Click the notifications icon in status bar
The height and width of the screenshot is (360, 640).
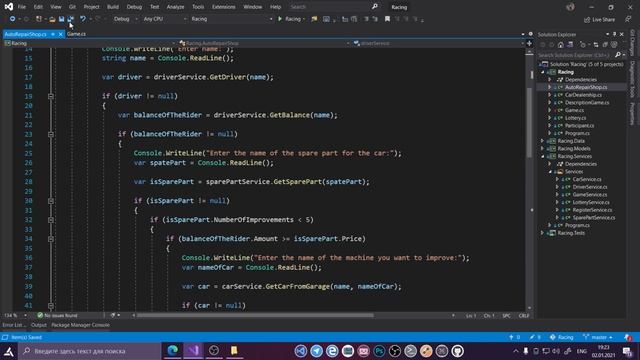pos(628,337)
